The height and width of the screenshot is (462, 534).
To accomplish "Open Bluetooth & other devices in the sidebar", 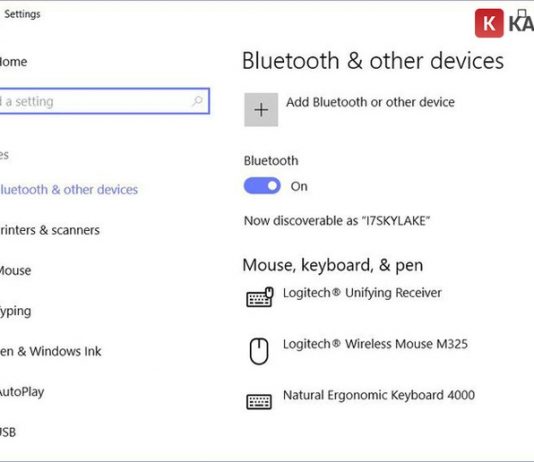I will (x=69, y=190).
